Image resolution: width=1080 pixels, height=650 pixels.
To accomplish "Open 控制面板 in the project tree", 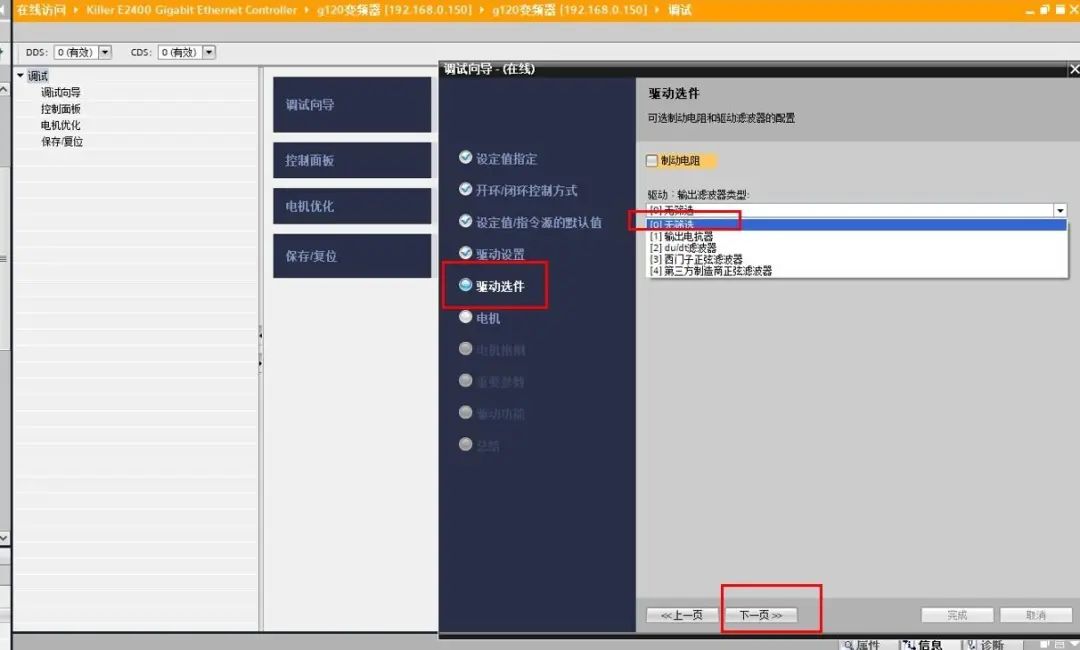I will click(61, 109).
